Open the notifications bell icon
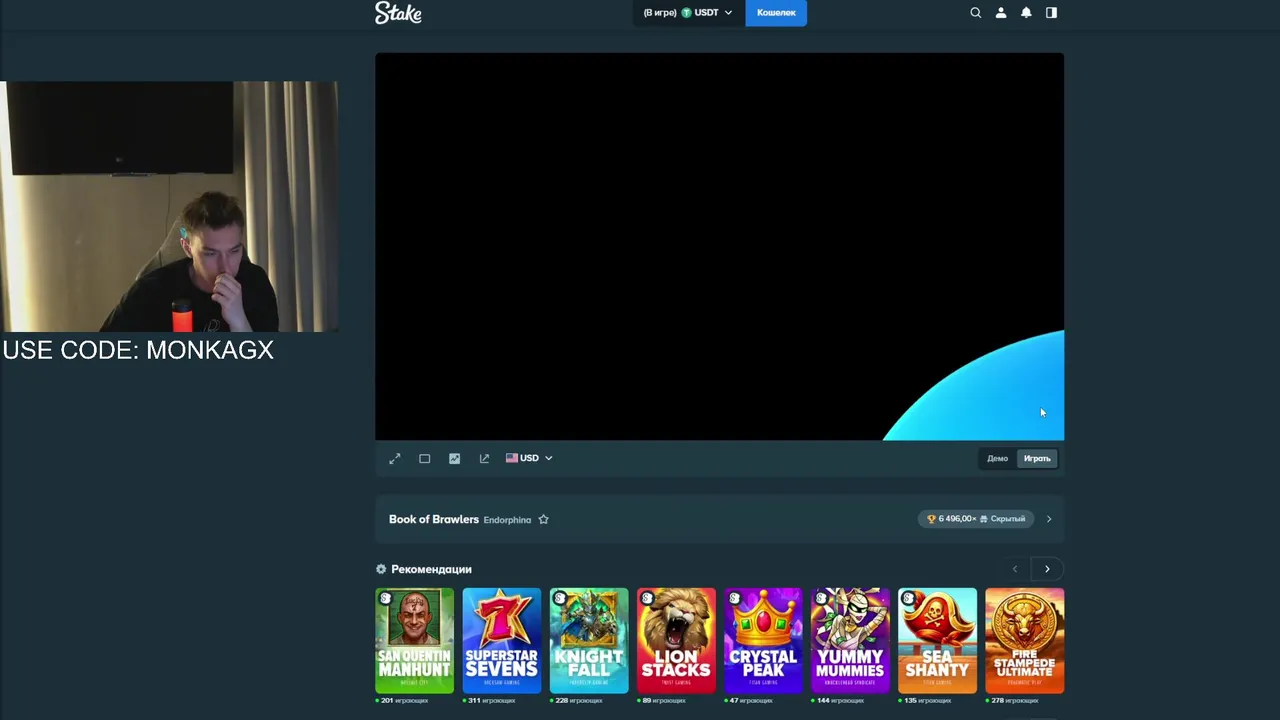Image resolution: width=1280 pixels, height=720 pixels. pyautogui.click(x=1026, y=13)
